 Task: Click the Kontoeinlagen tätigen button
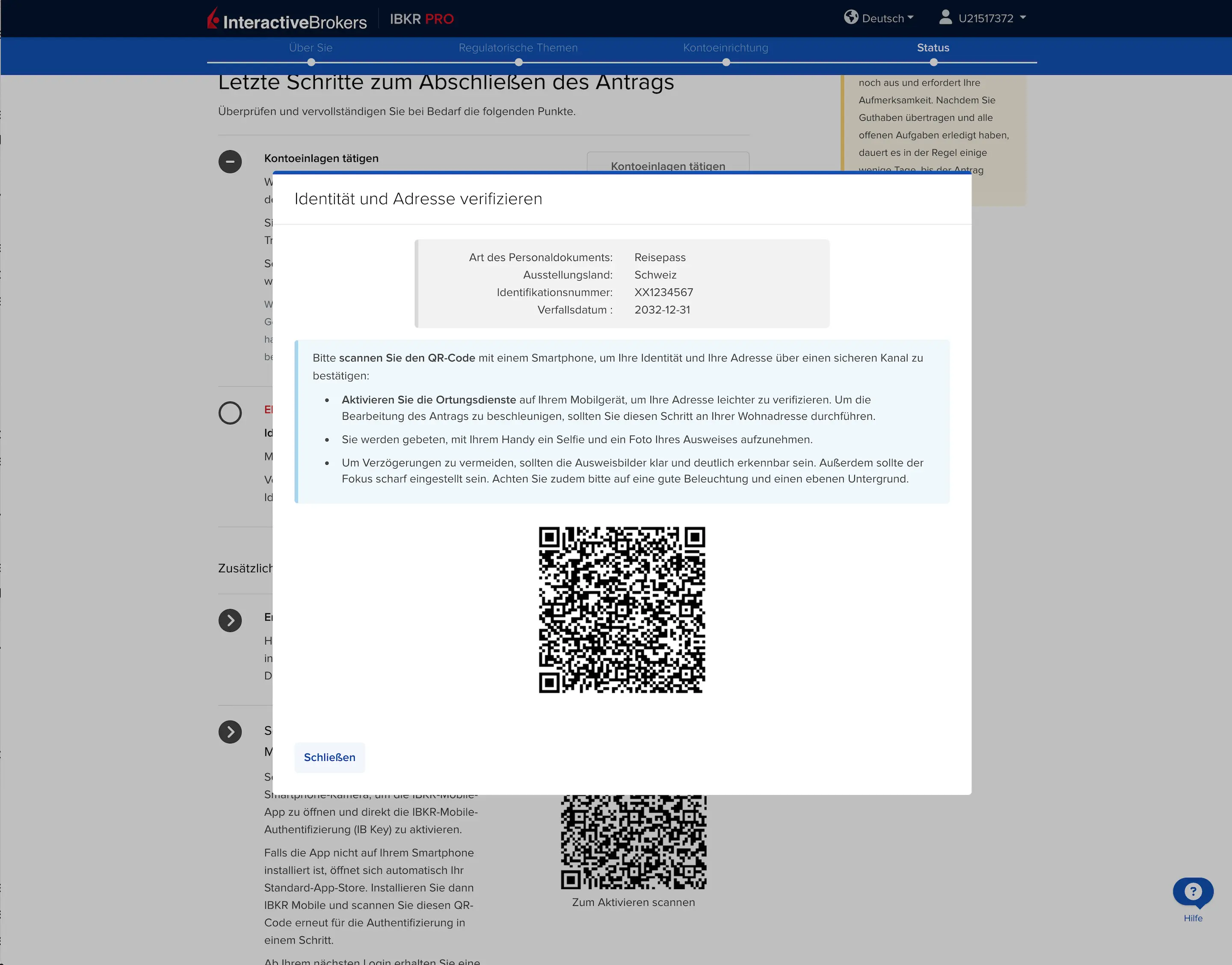coord(668,163)
